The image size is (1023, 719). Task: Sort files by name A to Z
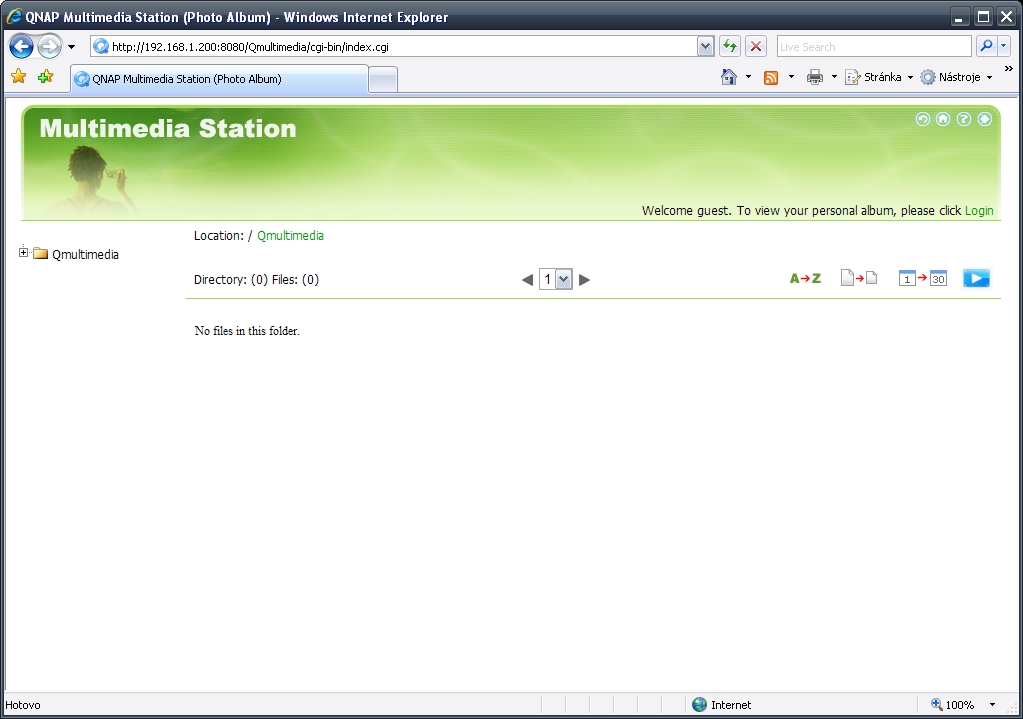[805, 279]
